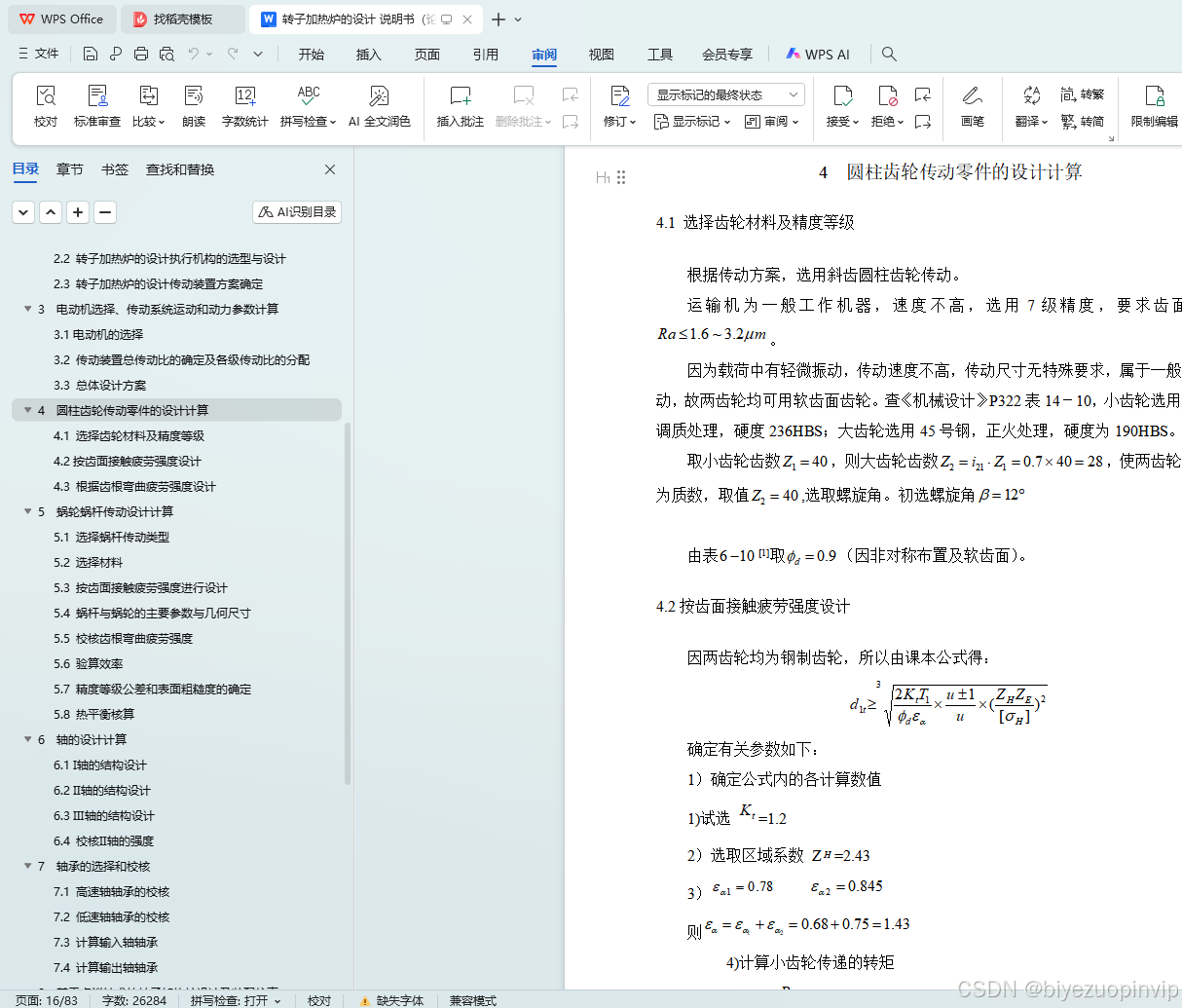Jump to 5.8 热平衡核算 in outline

94,714
